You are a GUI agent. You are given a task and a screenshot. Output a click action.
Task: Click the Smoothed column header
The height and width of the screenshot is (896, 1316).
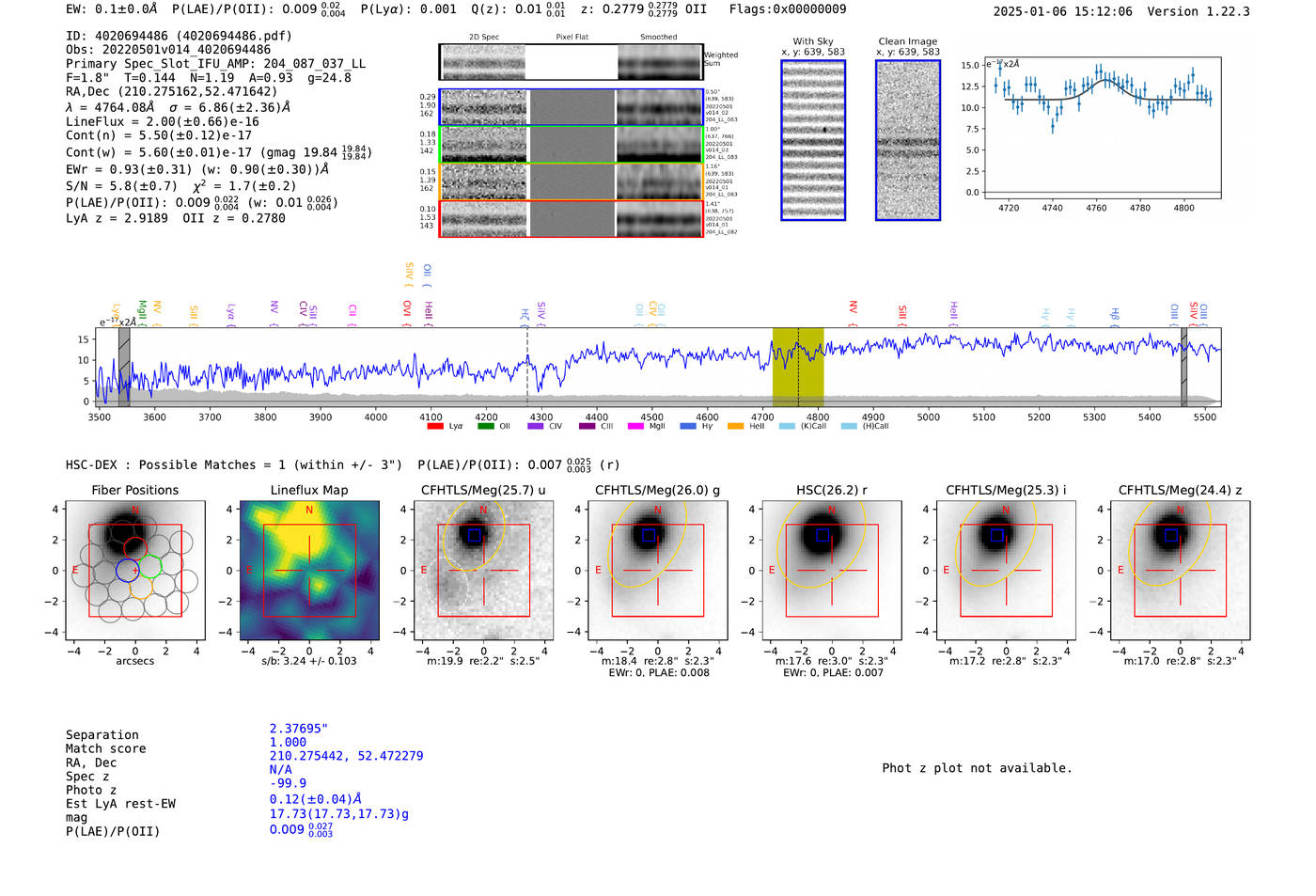point(658,38)
